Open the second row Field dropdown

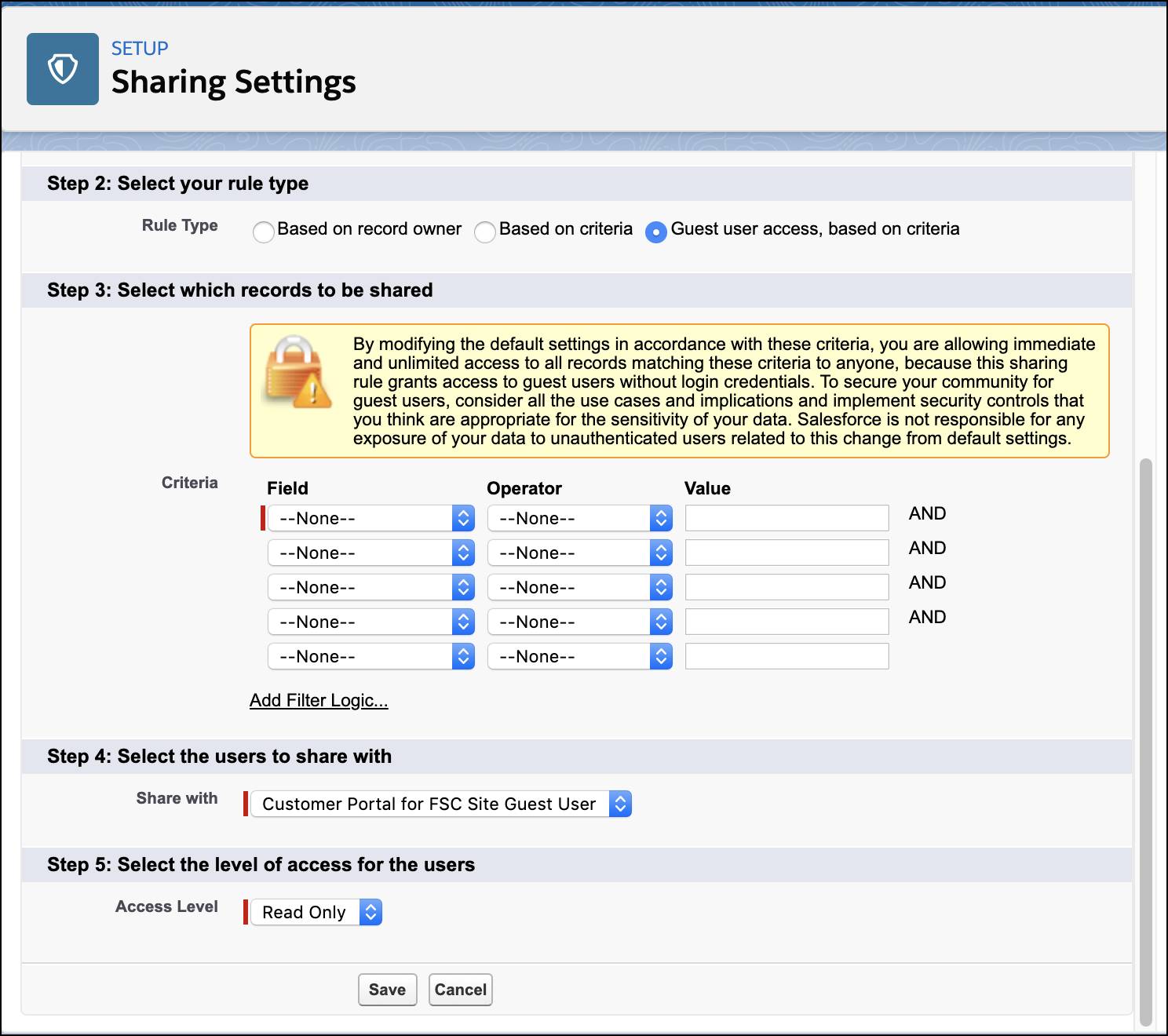(371, 553)
